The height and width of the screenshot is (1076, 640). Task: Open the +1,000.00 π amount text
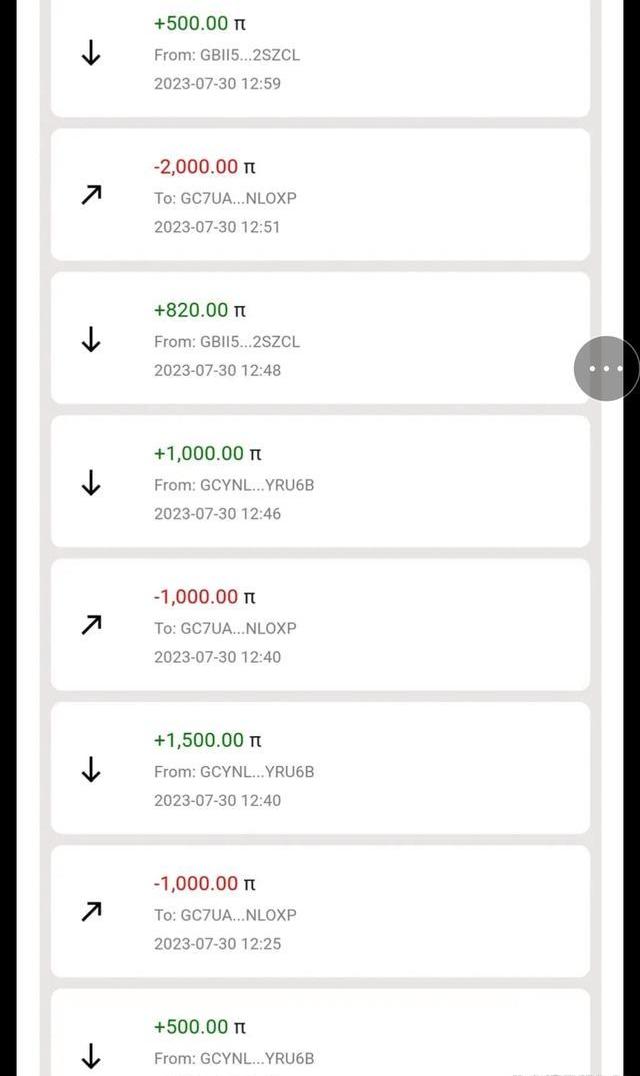pyautogui.click(x=207, y=453)
